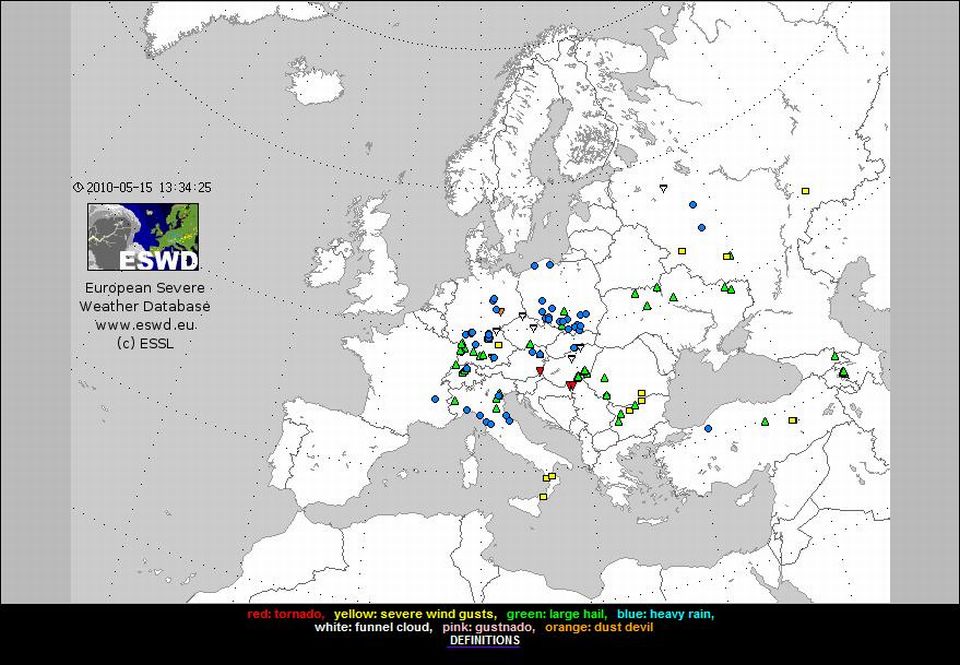Click the "green: large hail," legend entry
The width and height of the screenshot is (960, 665).
point(557,614)
